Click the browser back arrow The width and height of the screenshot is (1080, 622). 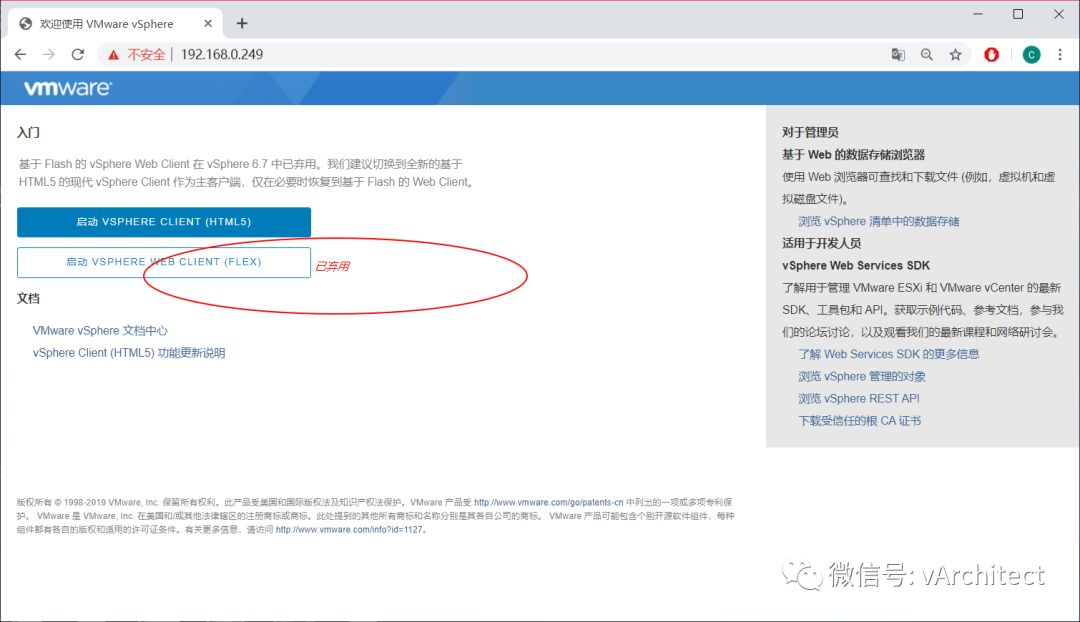[x=21, y=54]
